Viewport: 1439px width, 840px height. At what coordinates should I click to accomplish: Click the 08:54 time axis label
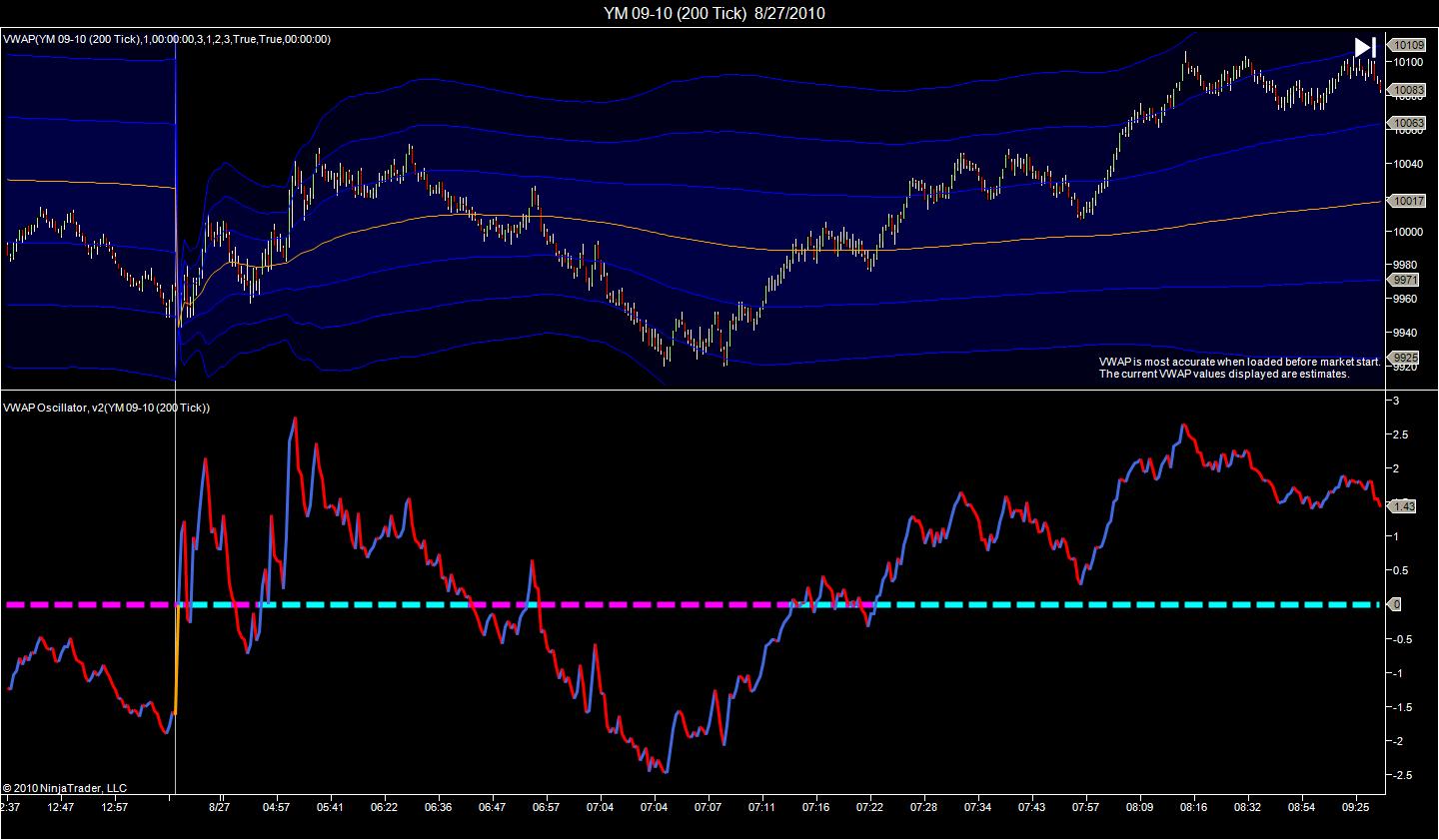point(1301,806)
